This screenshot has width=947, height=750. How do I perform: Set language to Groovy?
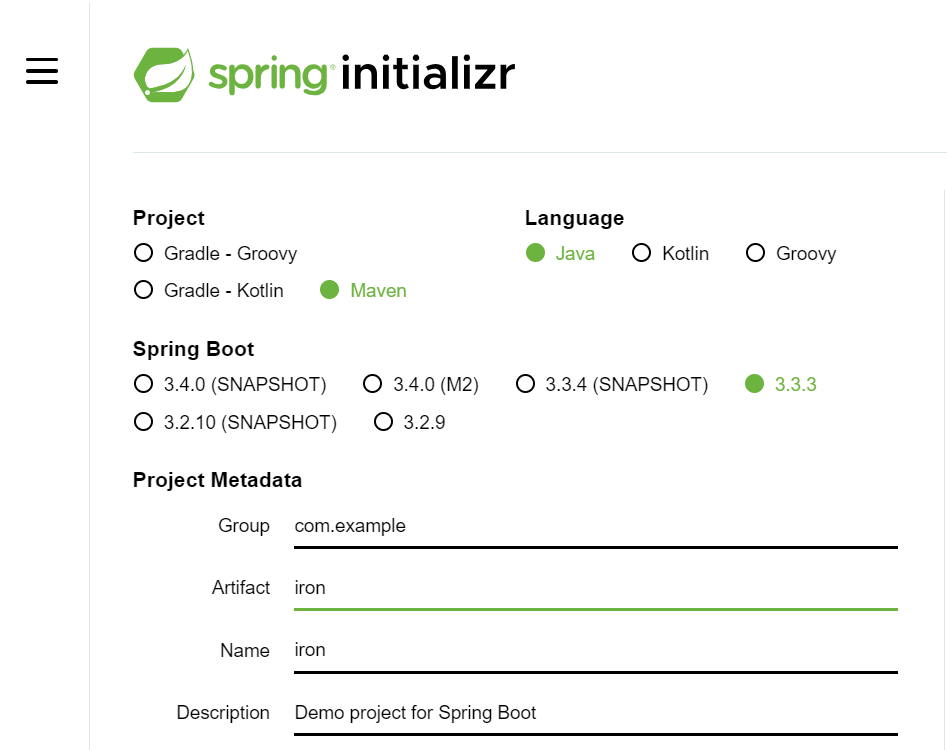coord(756,253)
